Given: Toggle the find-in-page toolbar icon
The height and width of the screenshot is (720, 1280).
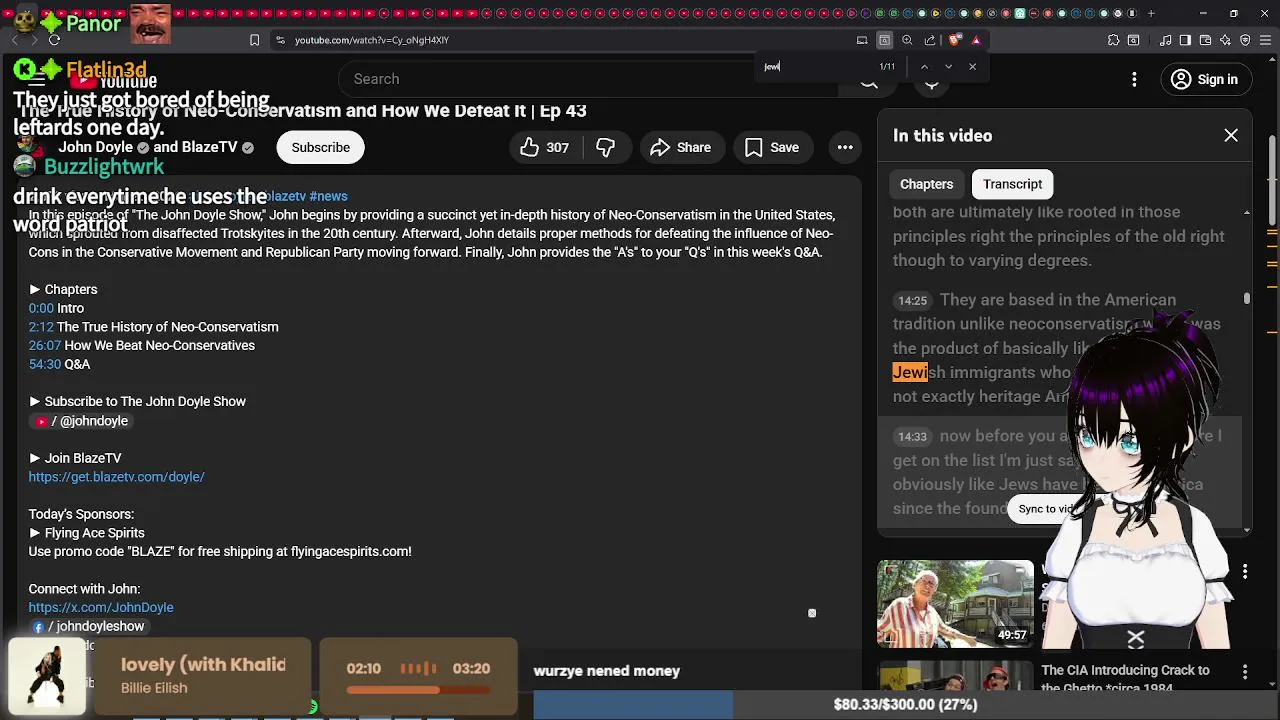Looking at the screenshot, I should point(885,40).
